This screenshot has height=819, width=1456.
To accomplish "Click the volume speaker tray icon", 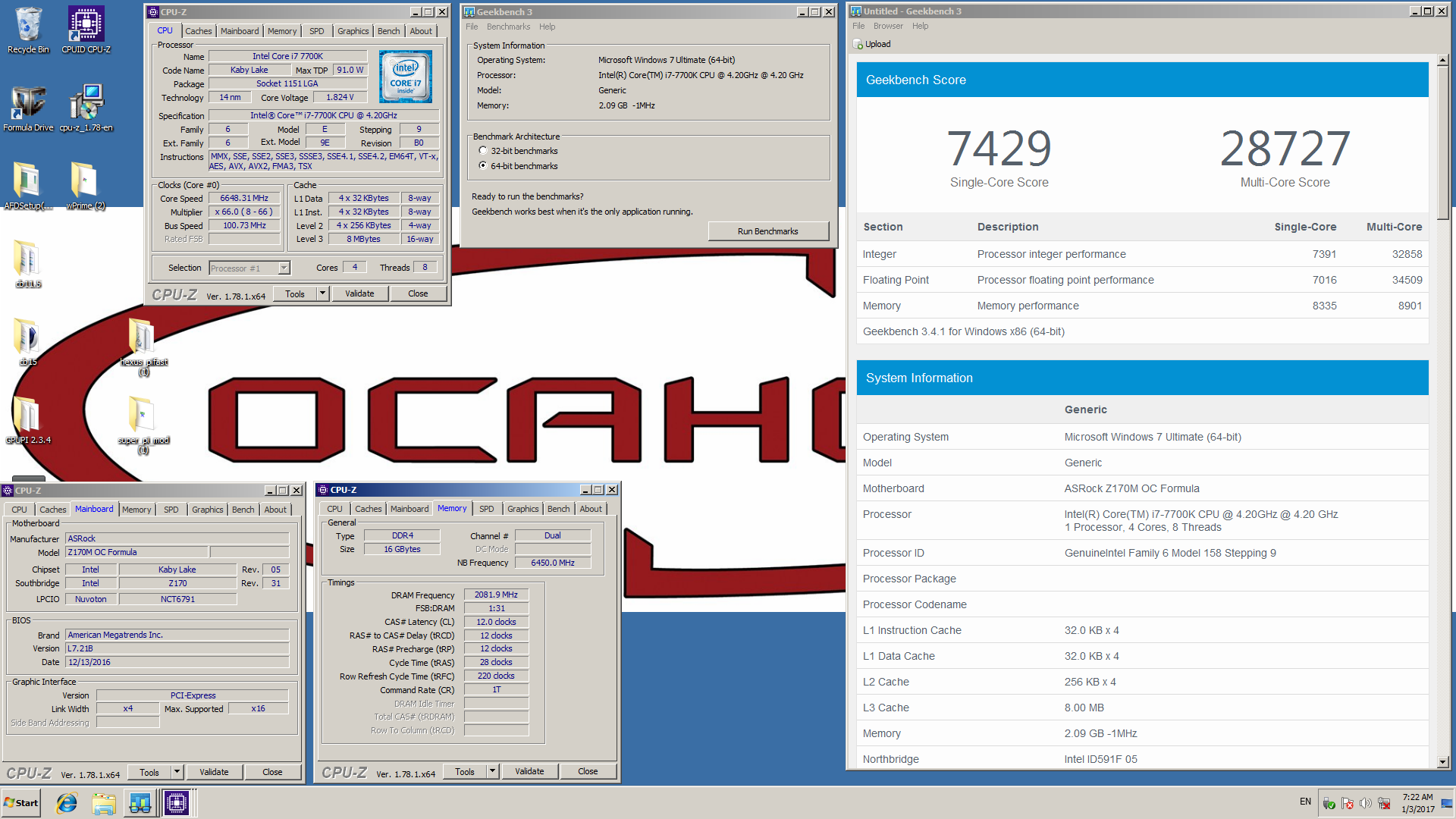I will [1366, 803].
